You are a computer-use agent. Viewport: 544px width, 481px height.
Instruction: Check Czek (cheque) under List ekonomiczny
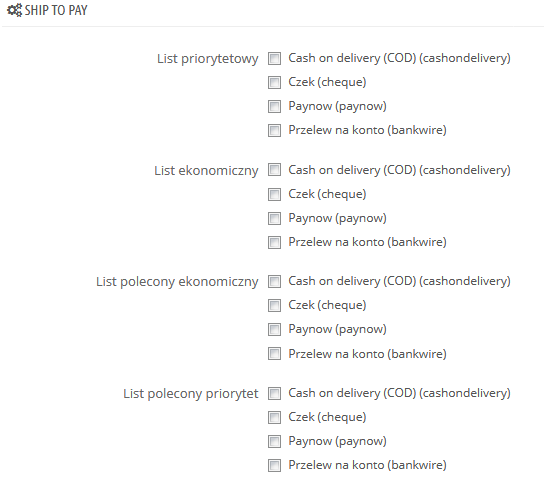coord(274,195)
